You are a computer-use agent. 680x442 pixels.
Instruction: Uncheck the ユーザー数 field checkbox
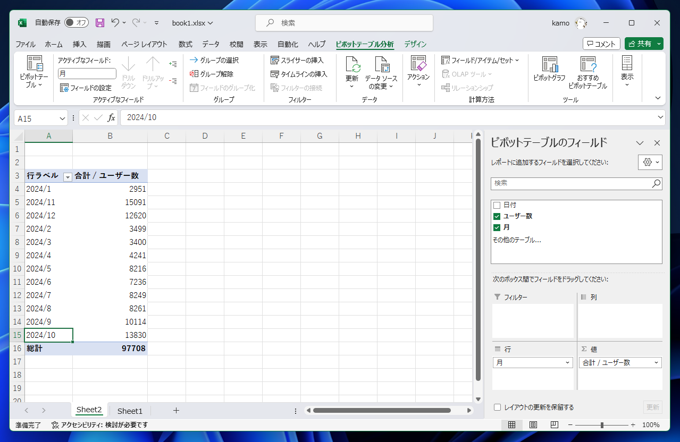497,216
